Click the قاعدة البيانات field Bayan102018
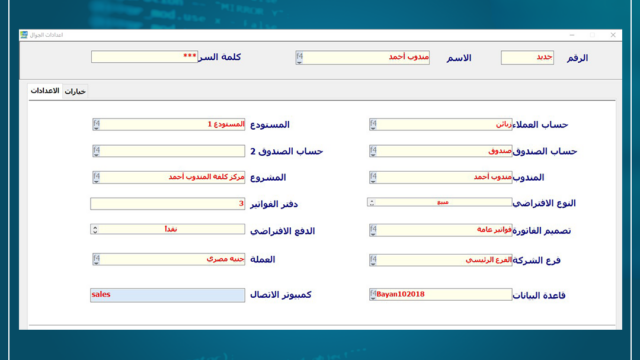This screenshot has height=360, width=640. coord(441,295)
